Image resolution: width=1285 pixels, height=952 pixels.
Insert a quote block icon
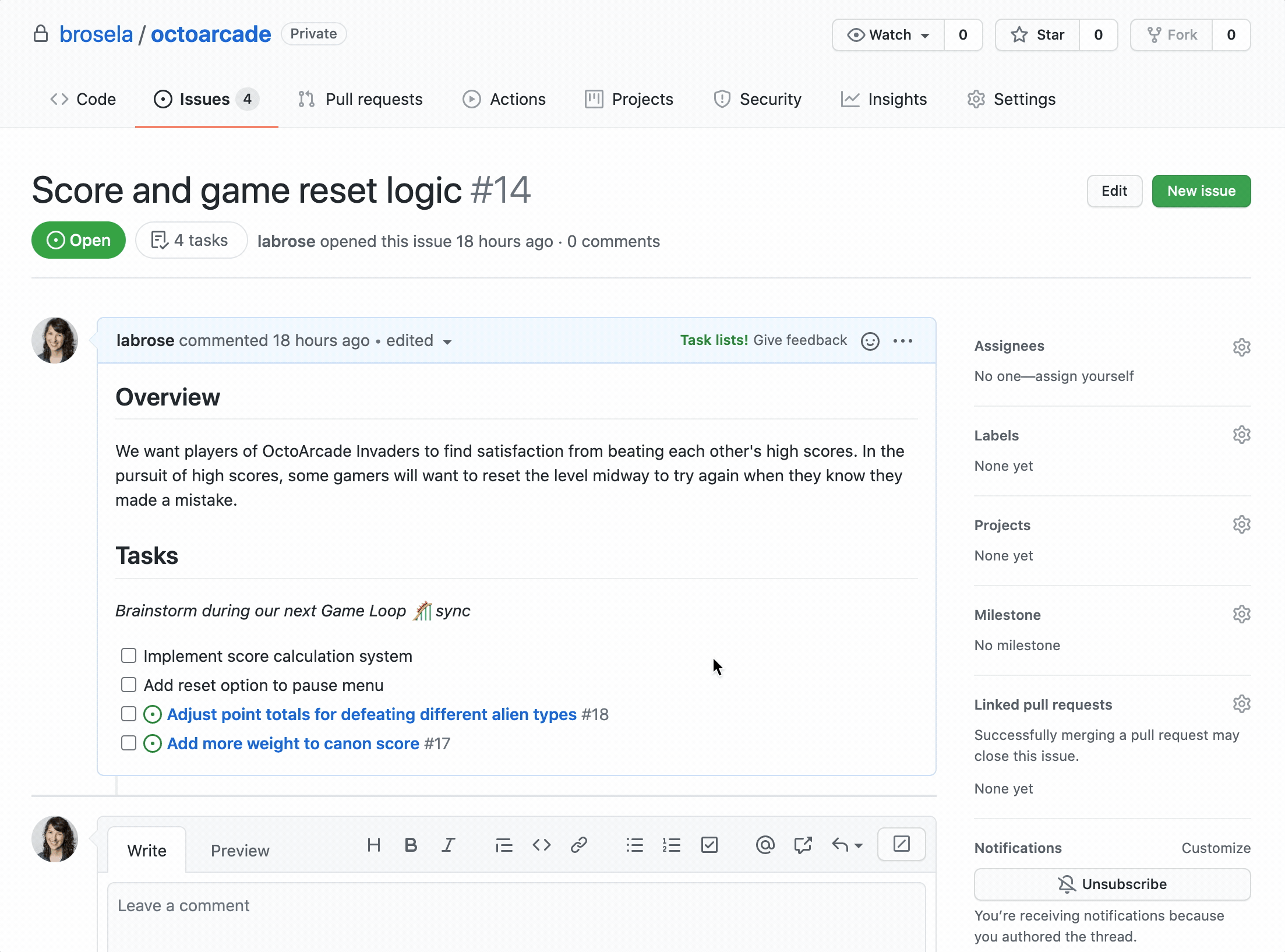504,845
